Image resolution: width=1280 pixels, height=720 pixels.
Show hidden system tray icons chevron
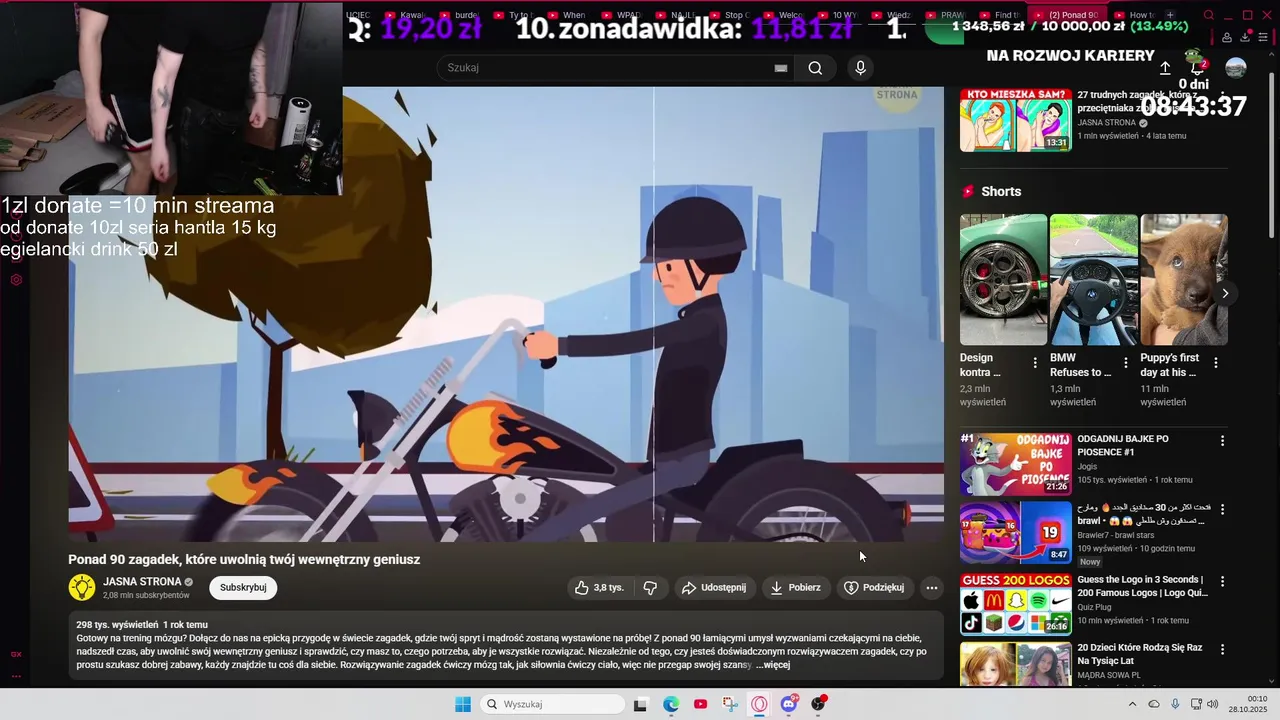(1132, 704)
